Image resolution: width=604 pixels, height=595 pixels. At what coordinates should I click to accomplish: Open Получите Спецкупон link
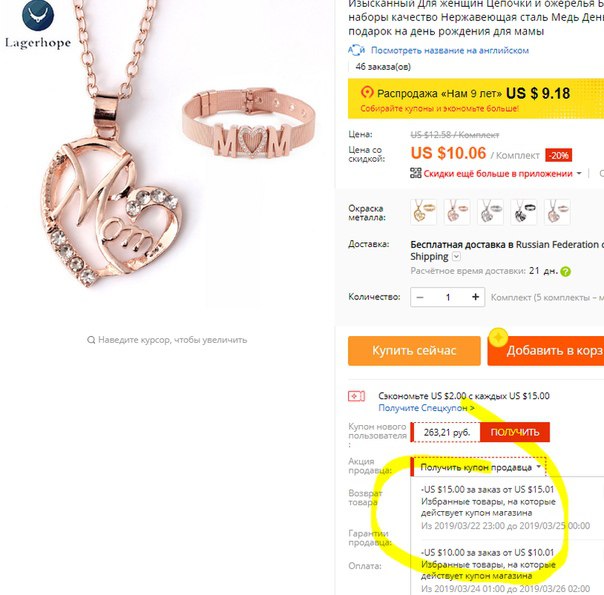click(x=426, y=408)
